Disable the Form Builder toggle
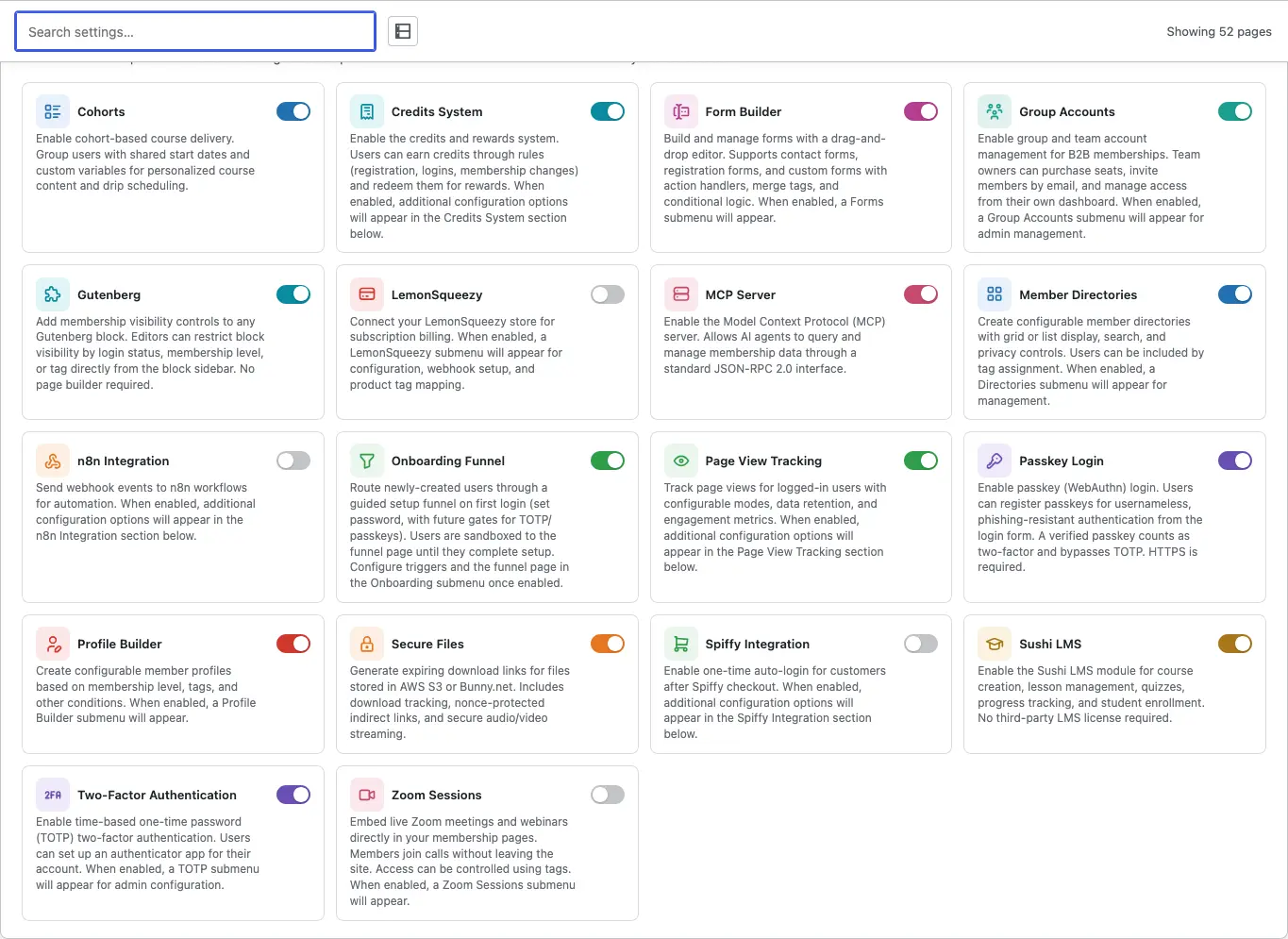The image size is (1288, 939). 921,111
